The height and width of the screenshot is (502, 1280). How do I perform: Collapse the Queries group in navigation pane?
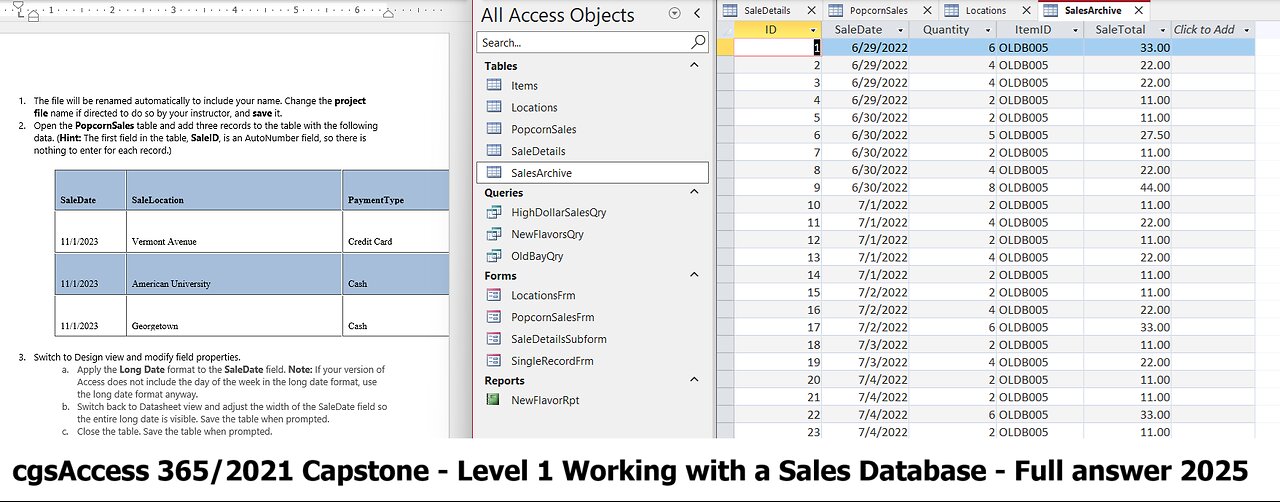click(694, 192)
